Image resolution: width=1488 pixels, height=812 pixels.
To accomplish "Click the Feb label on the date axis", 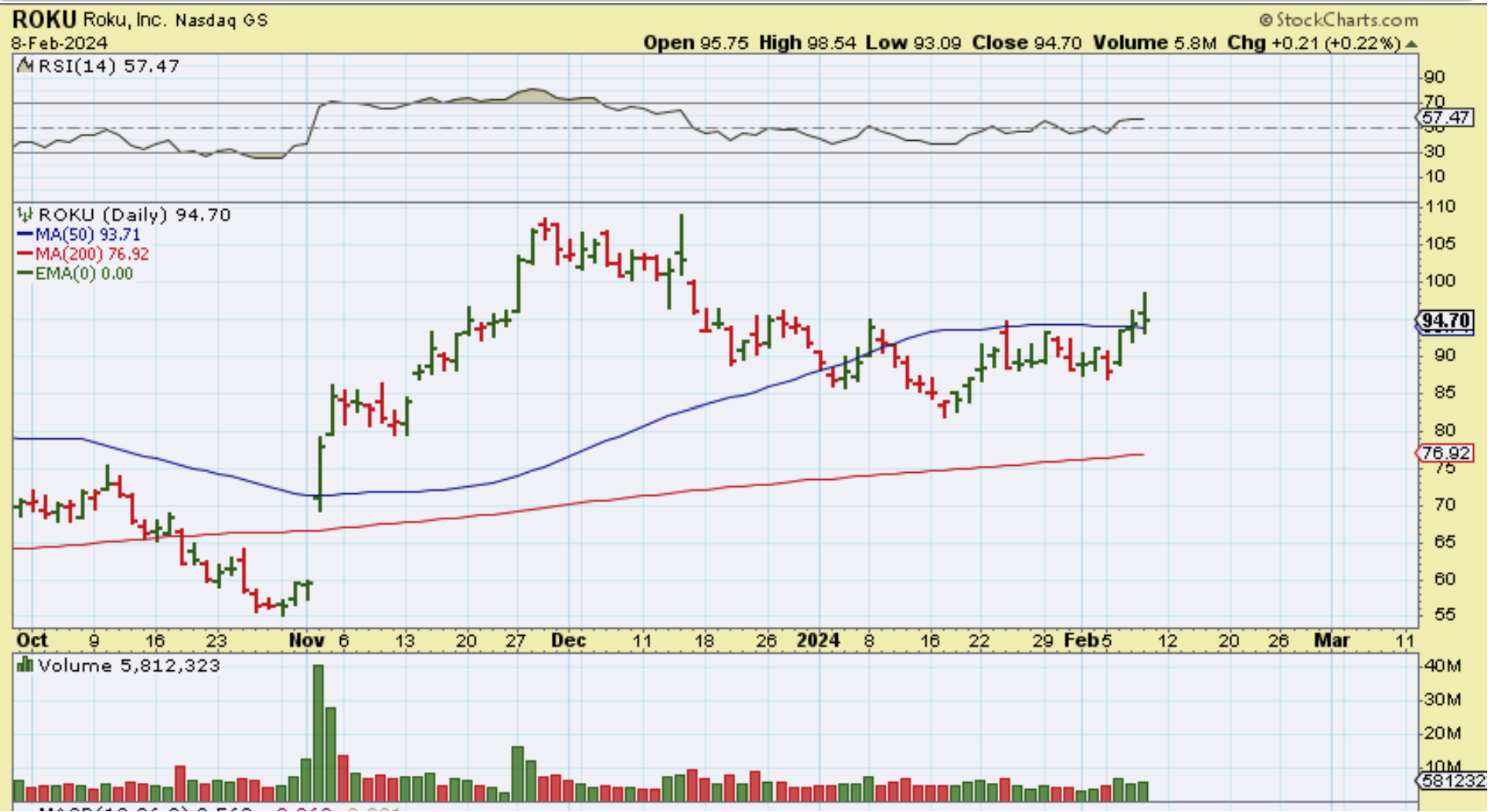I will click(1081, 640).
